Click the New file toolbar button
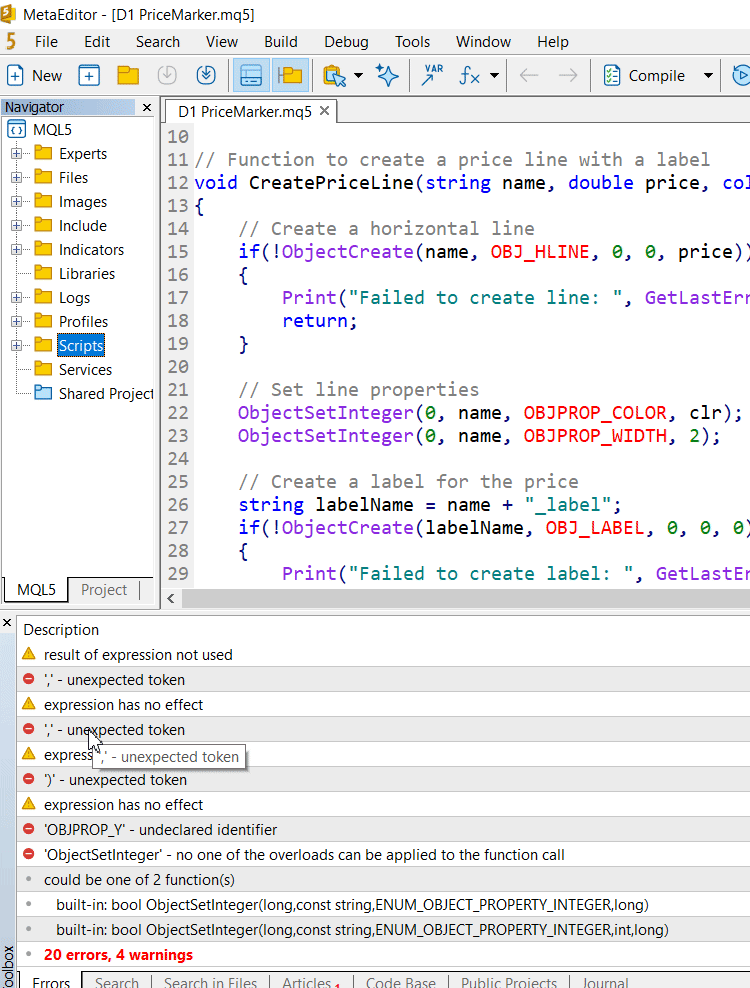This screenshot has height=988, width=750. tap(34, 76)
